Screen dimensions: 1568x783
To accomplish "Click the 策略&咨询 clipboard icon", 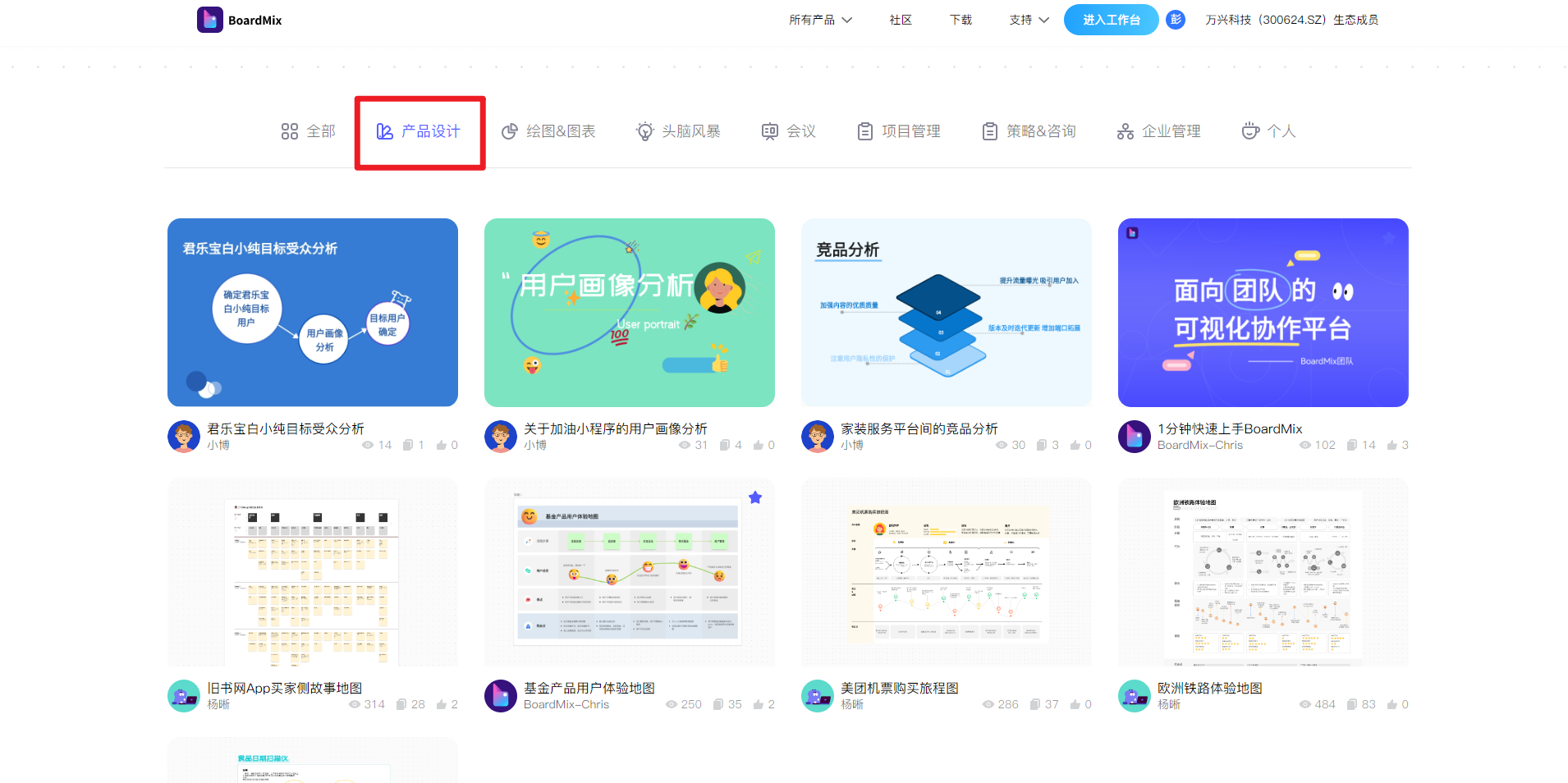I will tap(990, 131).
